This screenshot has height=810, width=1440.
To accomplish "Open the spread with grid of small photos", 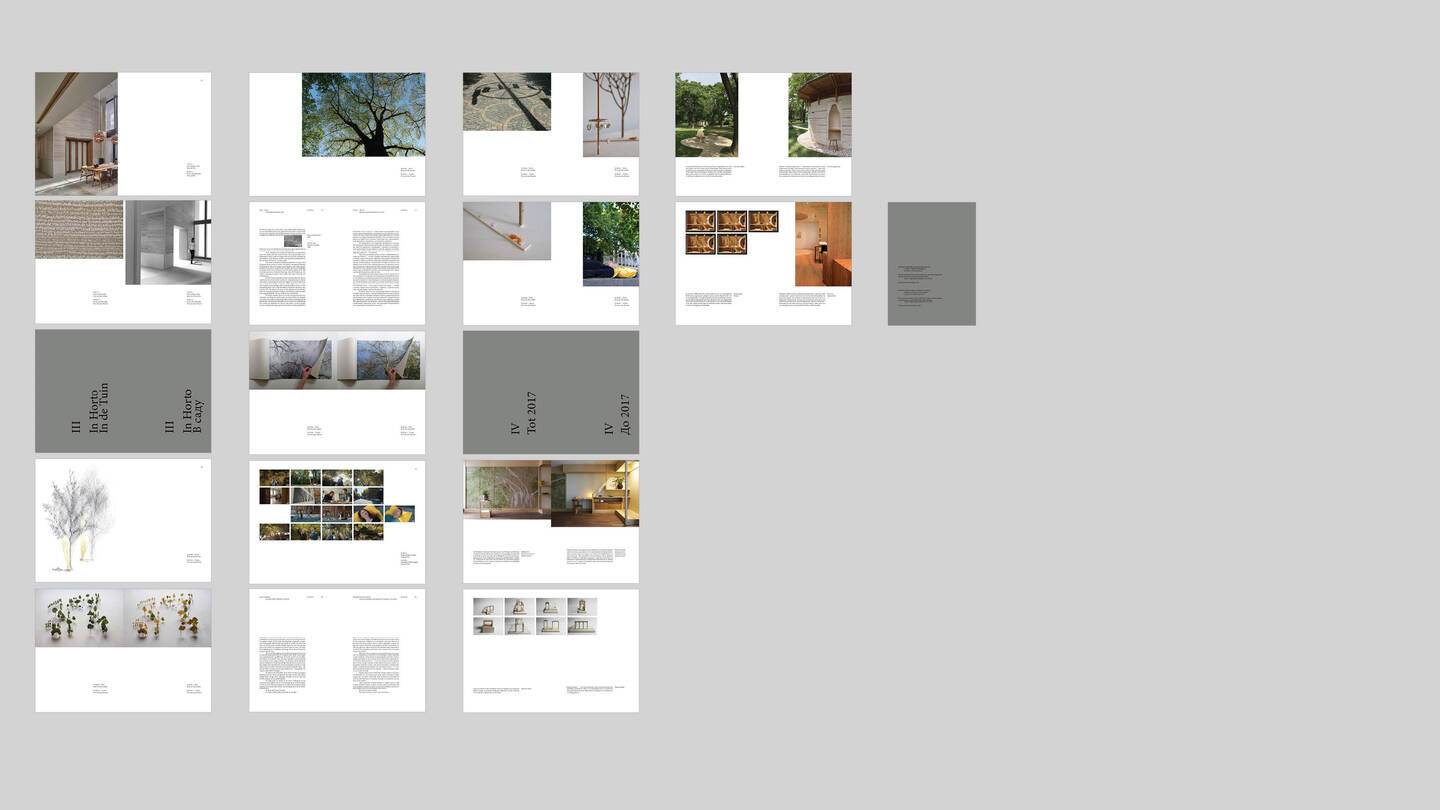I will point(337,522).
